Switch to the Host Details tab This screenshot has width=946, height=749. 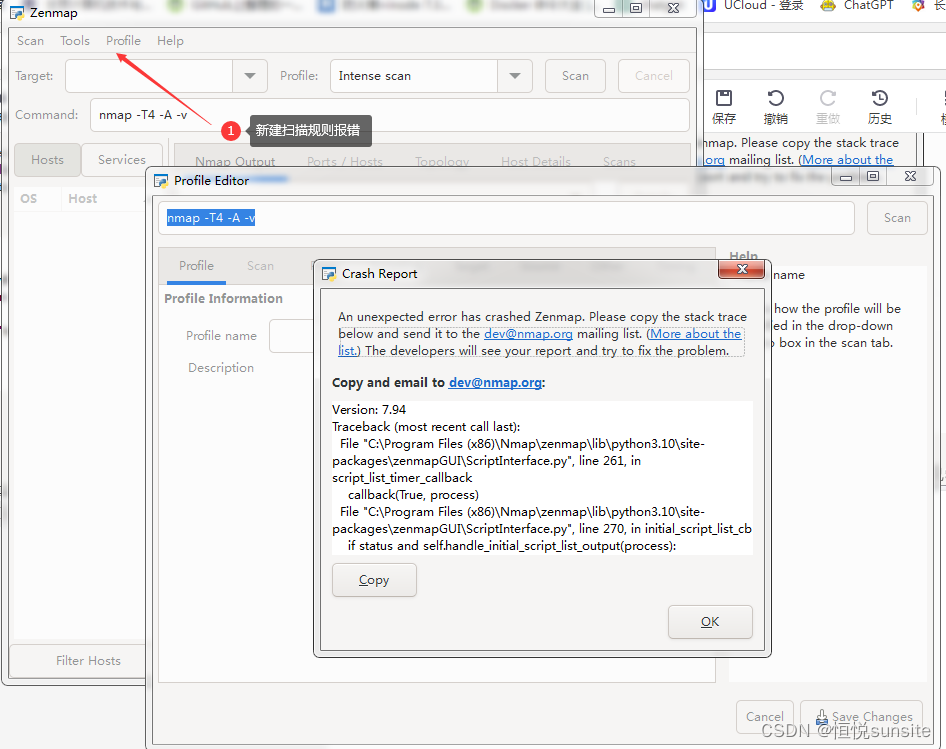536,162
